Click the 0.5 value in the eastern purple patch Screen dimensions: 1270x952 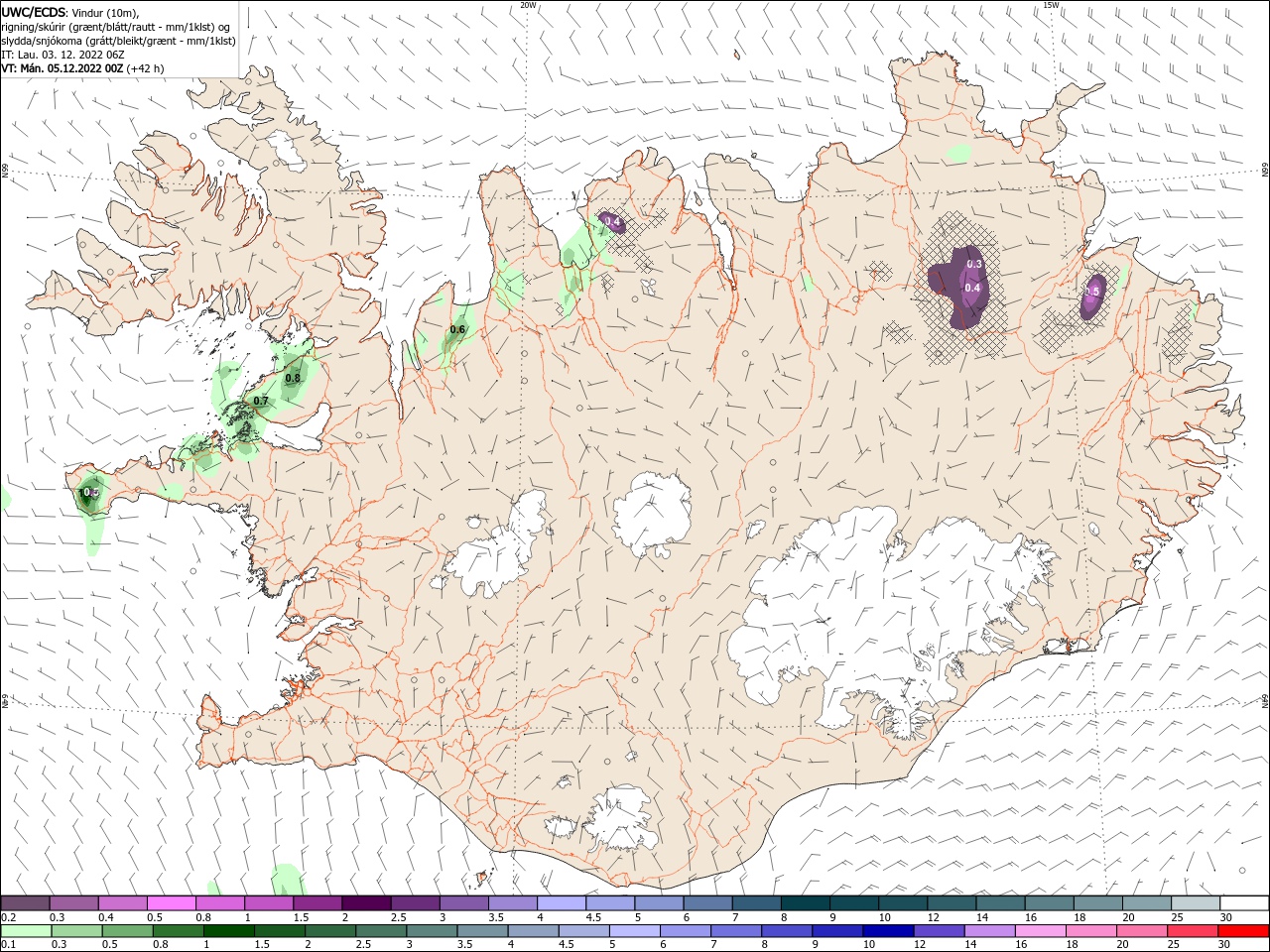(1092, 292)
